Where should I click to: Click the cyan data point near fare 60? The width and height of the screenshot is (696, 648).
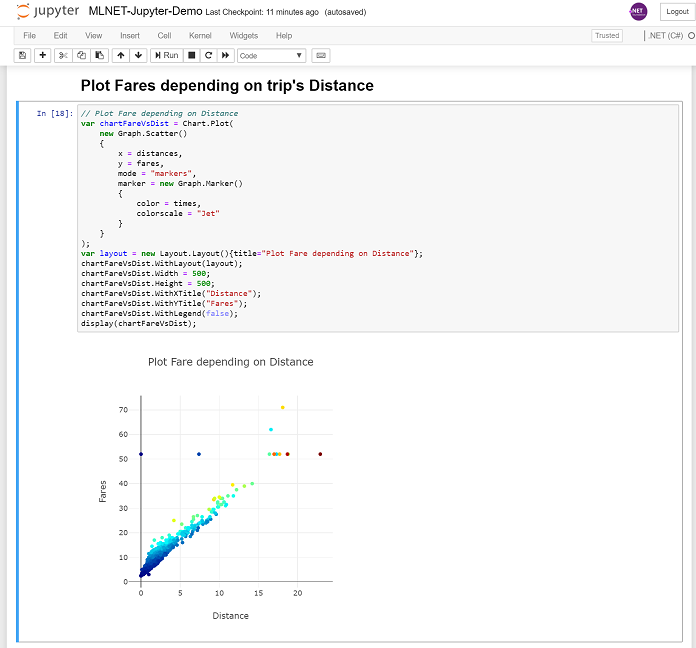271,430
